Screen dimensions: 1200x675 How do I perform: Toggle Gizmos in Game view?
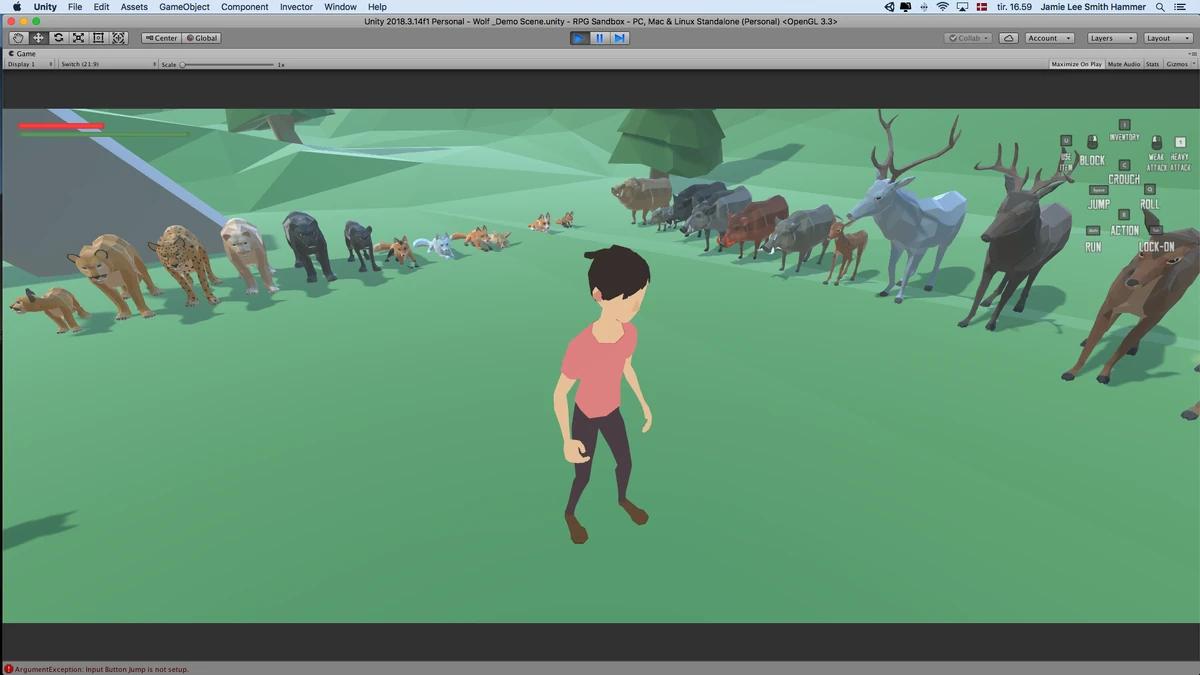(1175, 64)
